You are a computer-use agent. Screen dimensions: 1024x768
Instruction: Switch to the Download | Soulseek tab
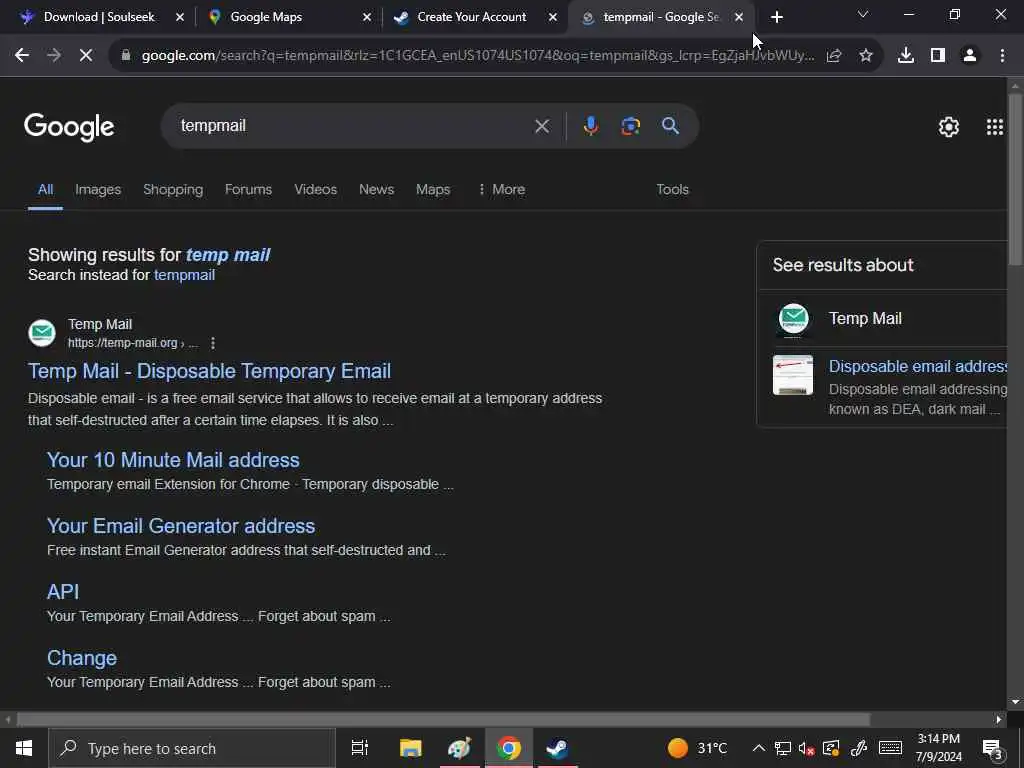click(99, 17)
